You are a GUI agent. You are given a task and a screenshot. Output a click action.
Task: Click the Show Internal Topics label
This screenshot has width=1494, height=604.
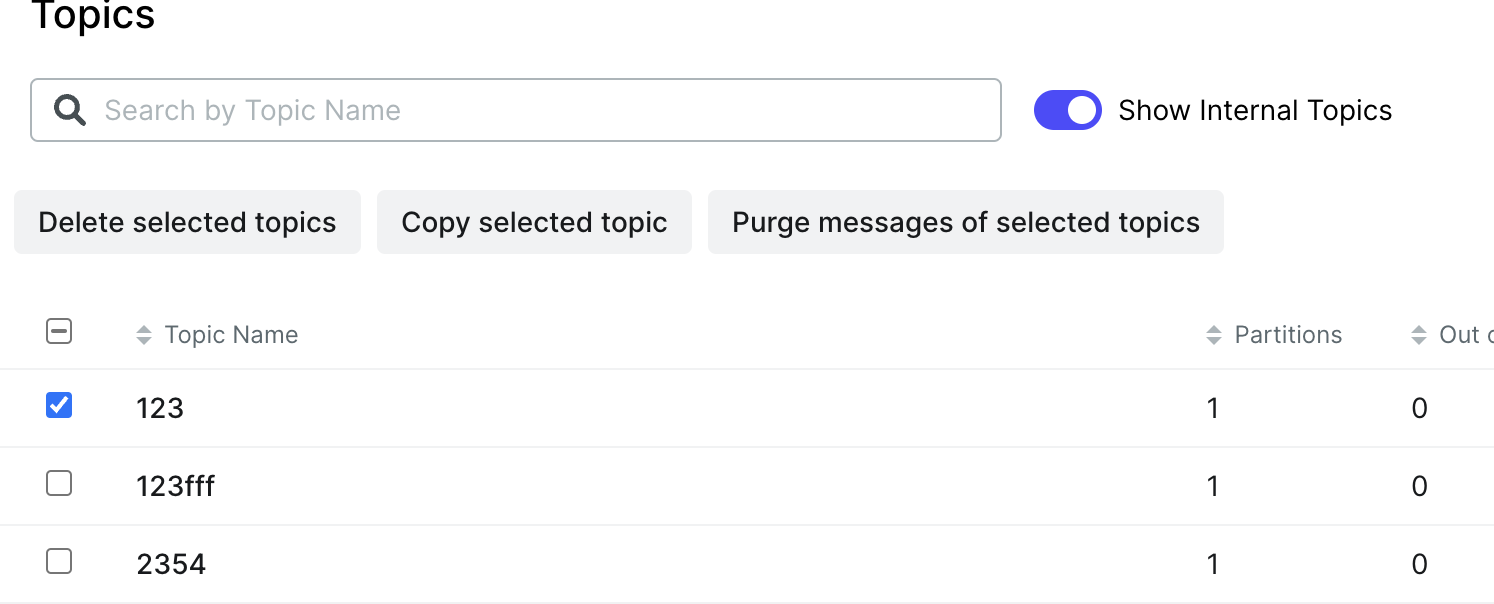point(1254,110)
